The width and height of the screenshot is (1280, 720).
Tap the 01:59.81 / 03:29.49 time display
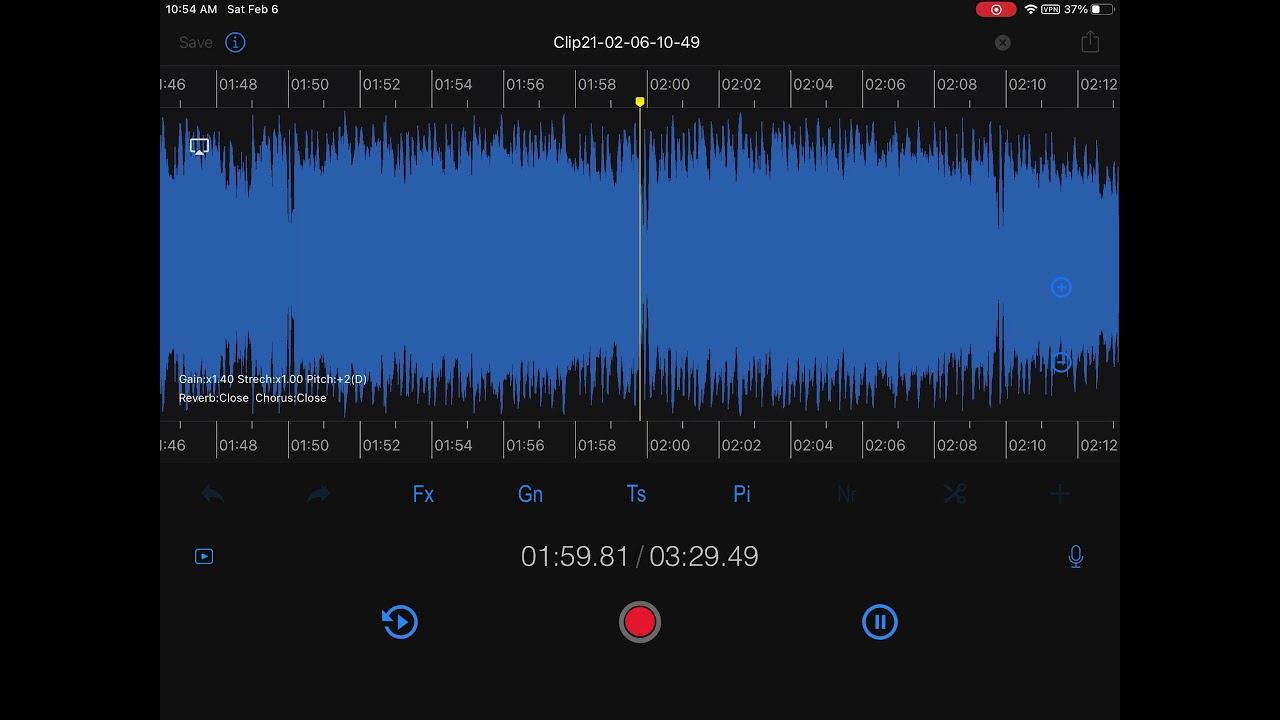640,556
